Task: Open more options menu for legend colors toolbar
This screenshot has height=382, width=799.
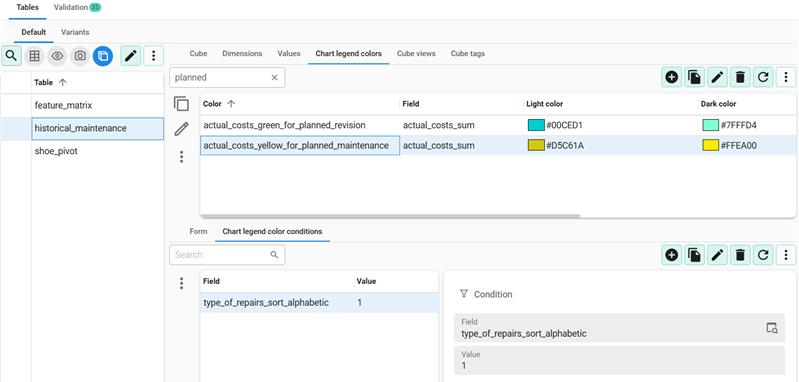Action: [786, 77]
